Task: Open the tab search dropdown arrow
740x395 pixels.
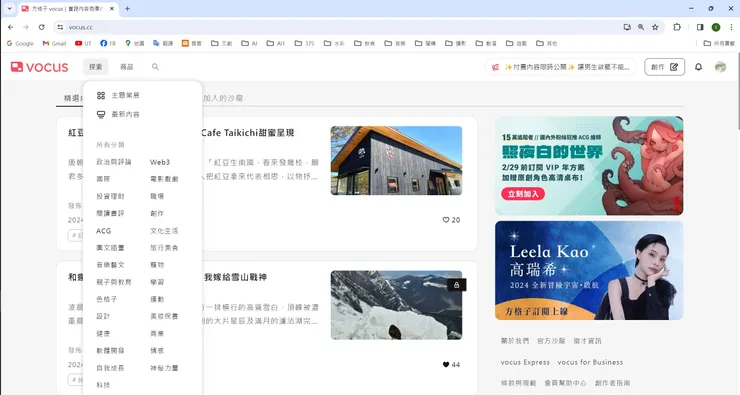Action: pyautogui.click(x=9, y=8)
